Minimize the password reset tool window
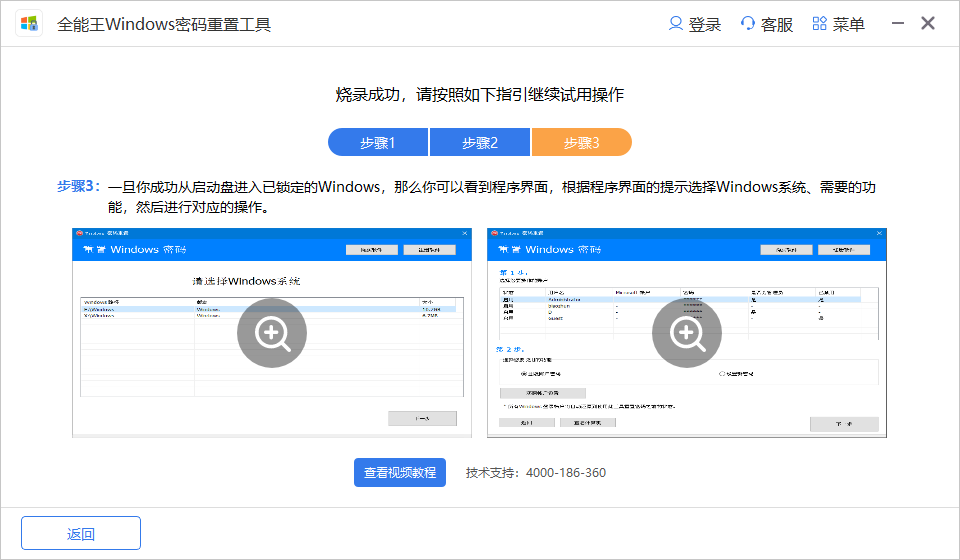Image resolution: width=960 pixels, height=560 pixels. (898, 24)
